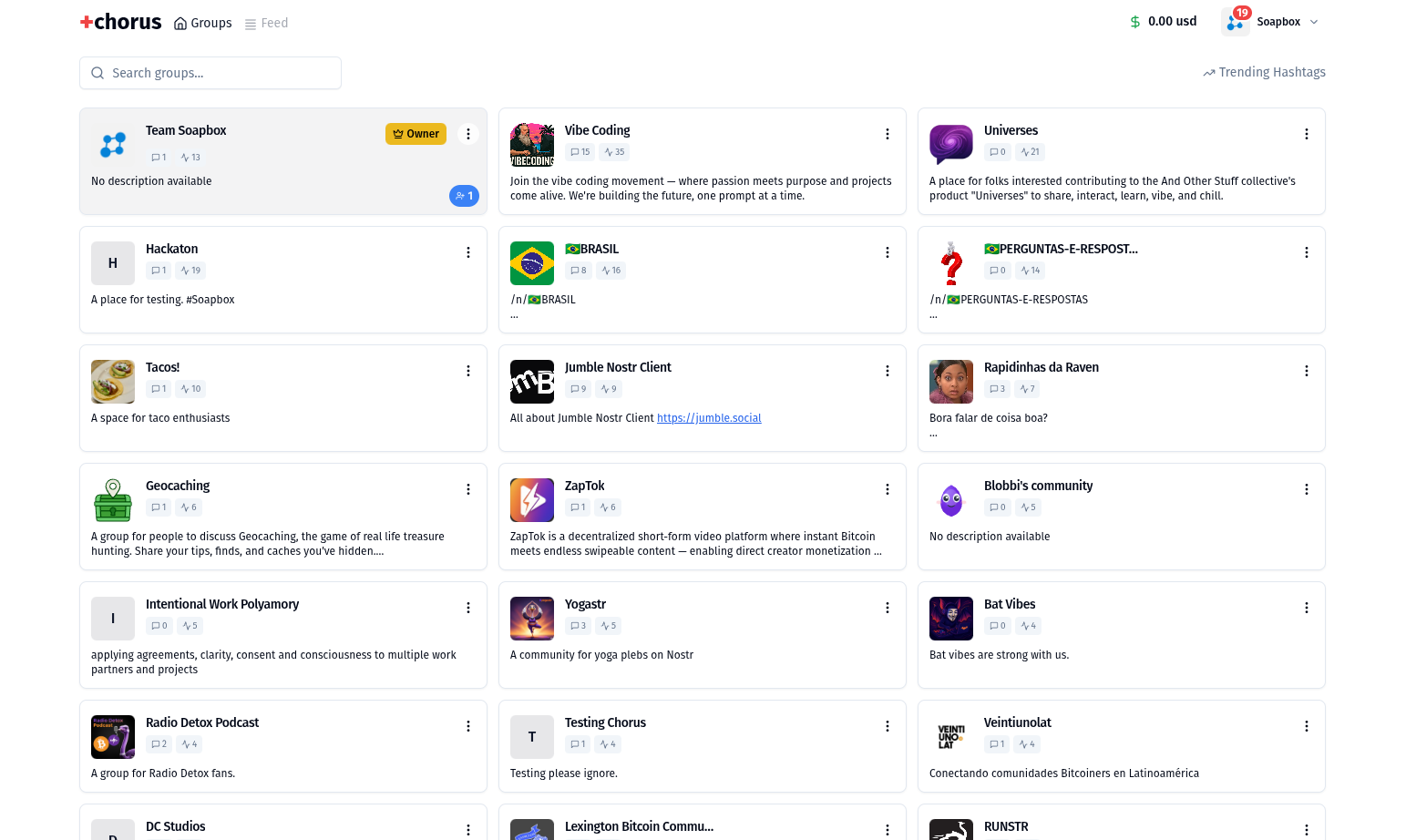Click the Rapidinhas da Raven avatar
Viewport: 1406px width, 840px height.
[x=950, y=381]
